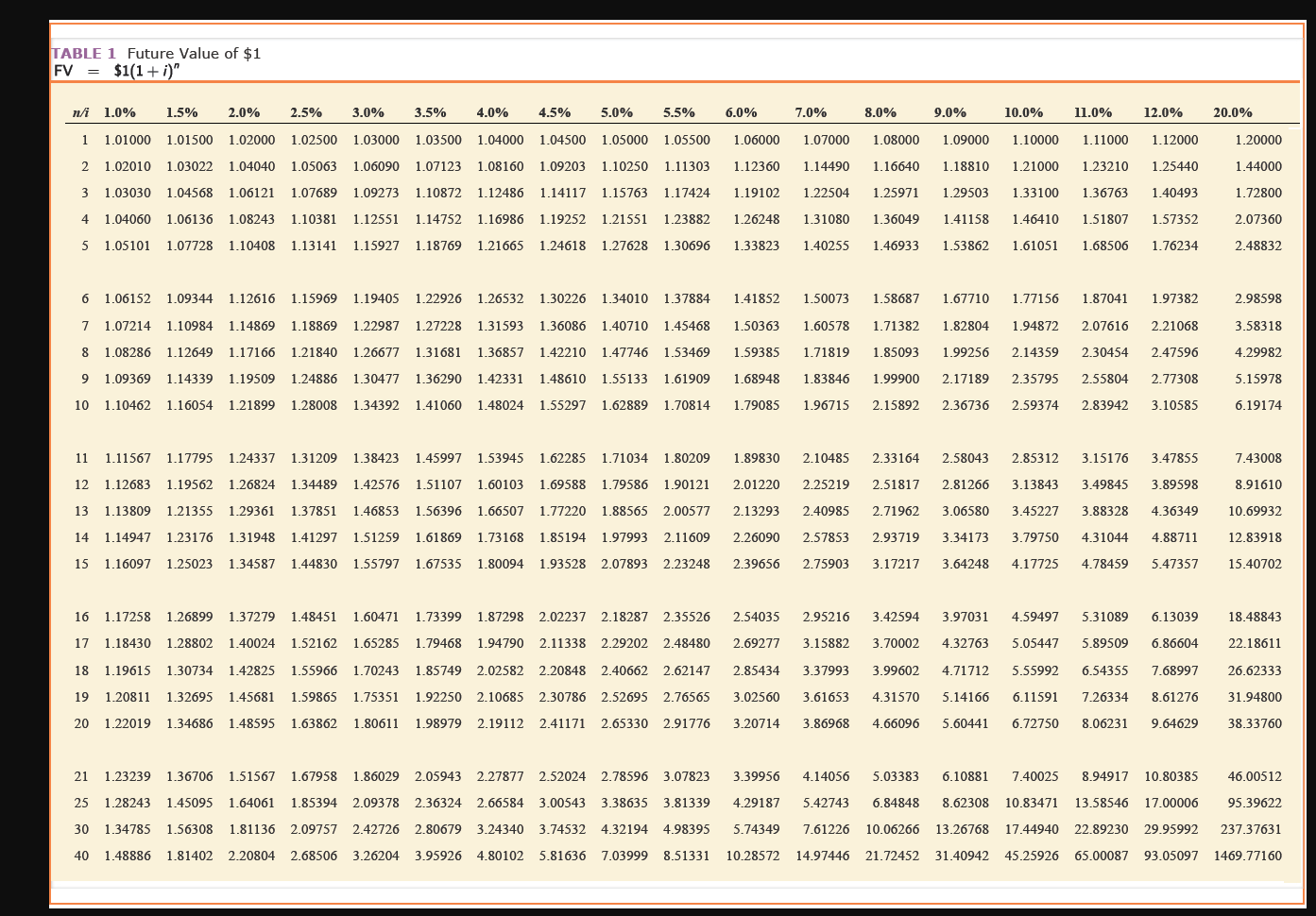Click the cell value 237.37631
1316x916 pixels.
coord(1251,829)
